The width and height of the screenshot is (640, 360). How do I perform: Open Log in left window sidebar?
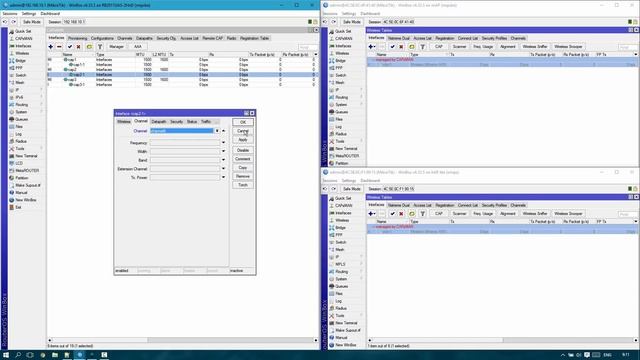pos(18,134)
